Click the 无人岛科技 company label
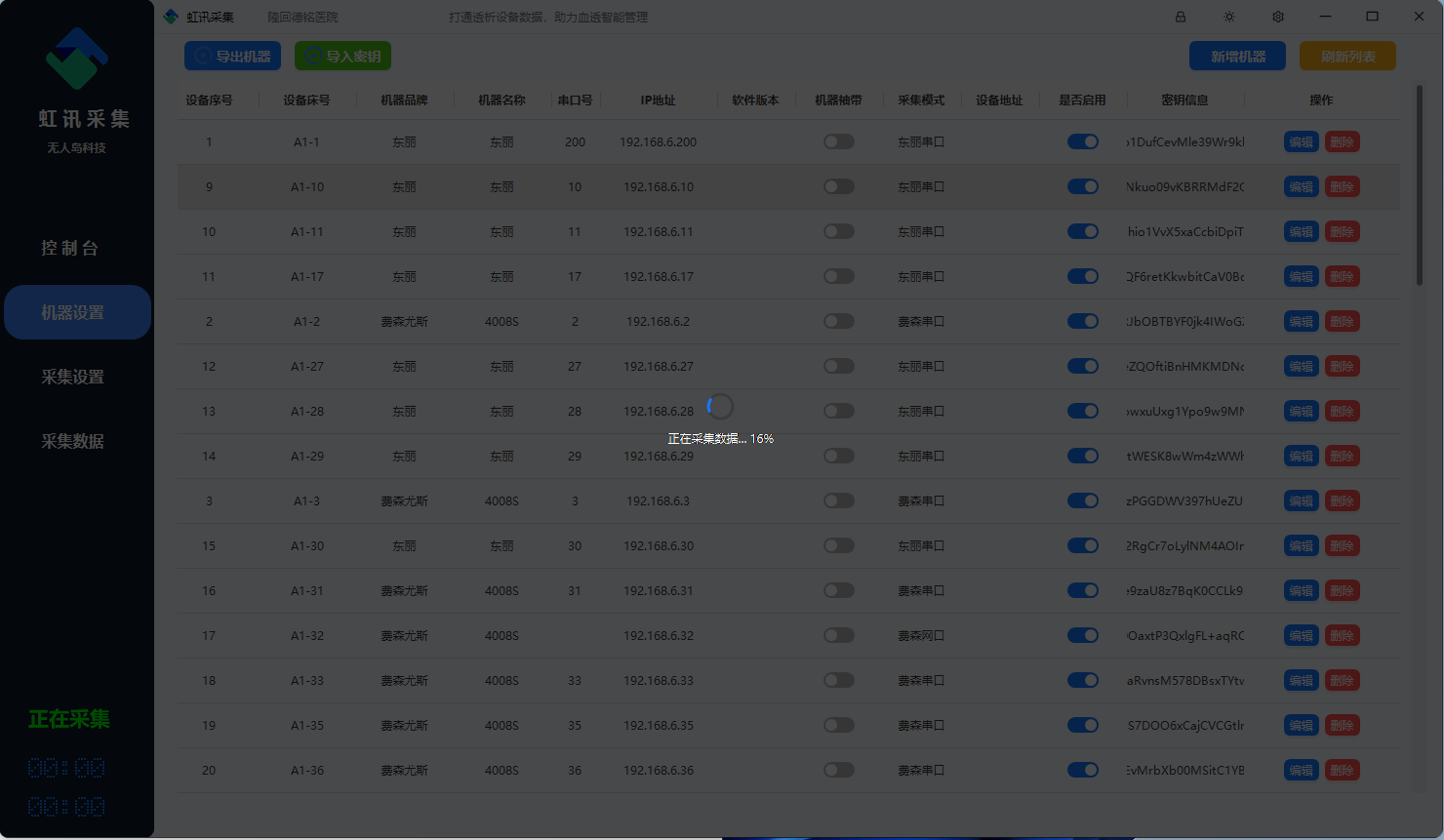Image resolution: width=1444 pixels, height=840 pixels. (x=77, y=147)
